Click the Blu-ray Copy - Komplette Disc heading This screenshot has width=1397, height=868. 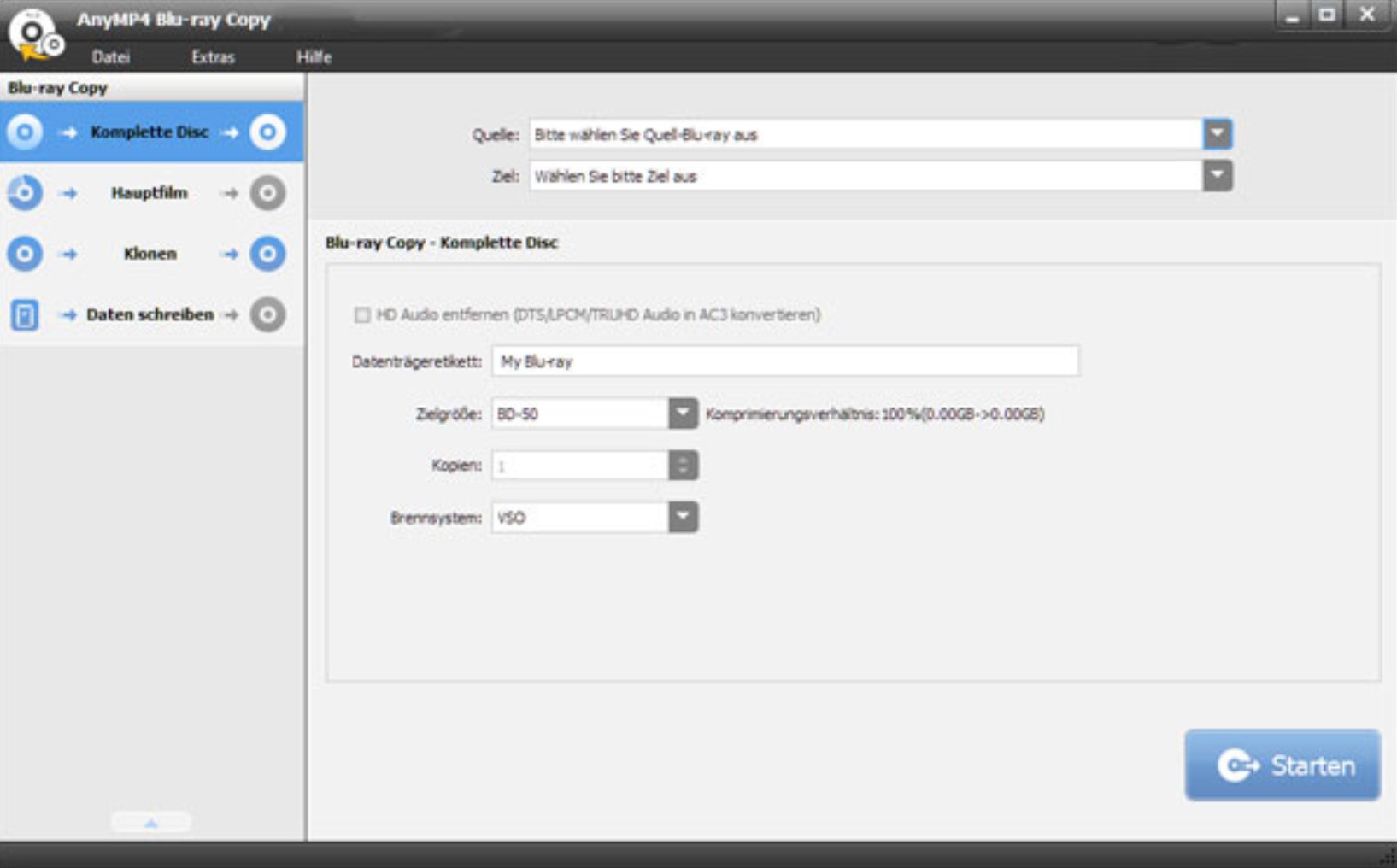click(441, 243)
